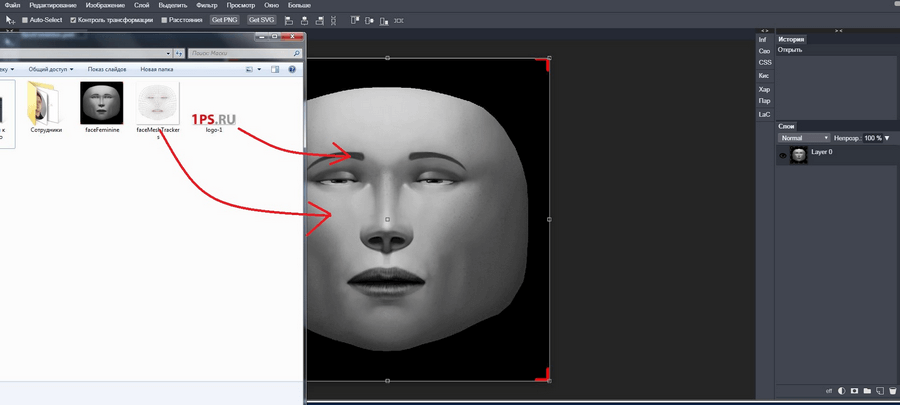Create a new layer
Image resolution: width=900 pixels, height=405 pixels.
879,391
